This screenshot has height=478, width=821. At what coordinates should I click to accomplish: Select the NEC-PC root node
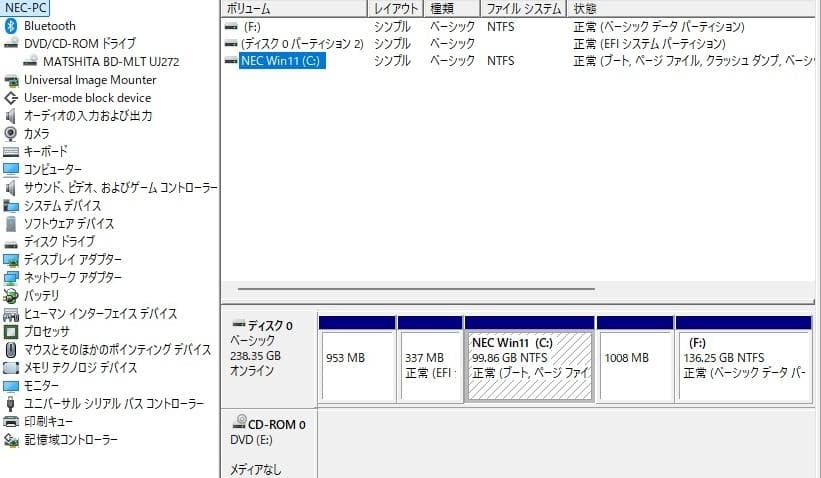tap(26, 8)
